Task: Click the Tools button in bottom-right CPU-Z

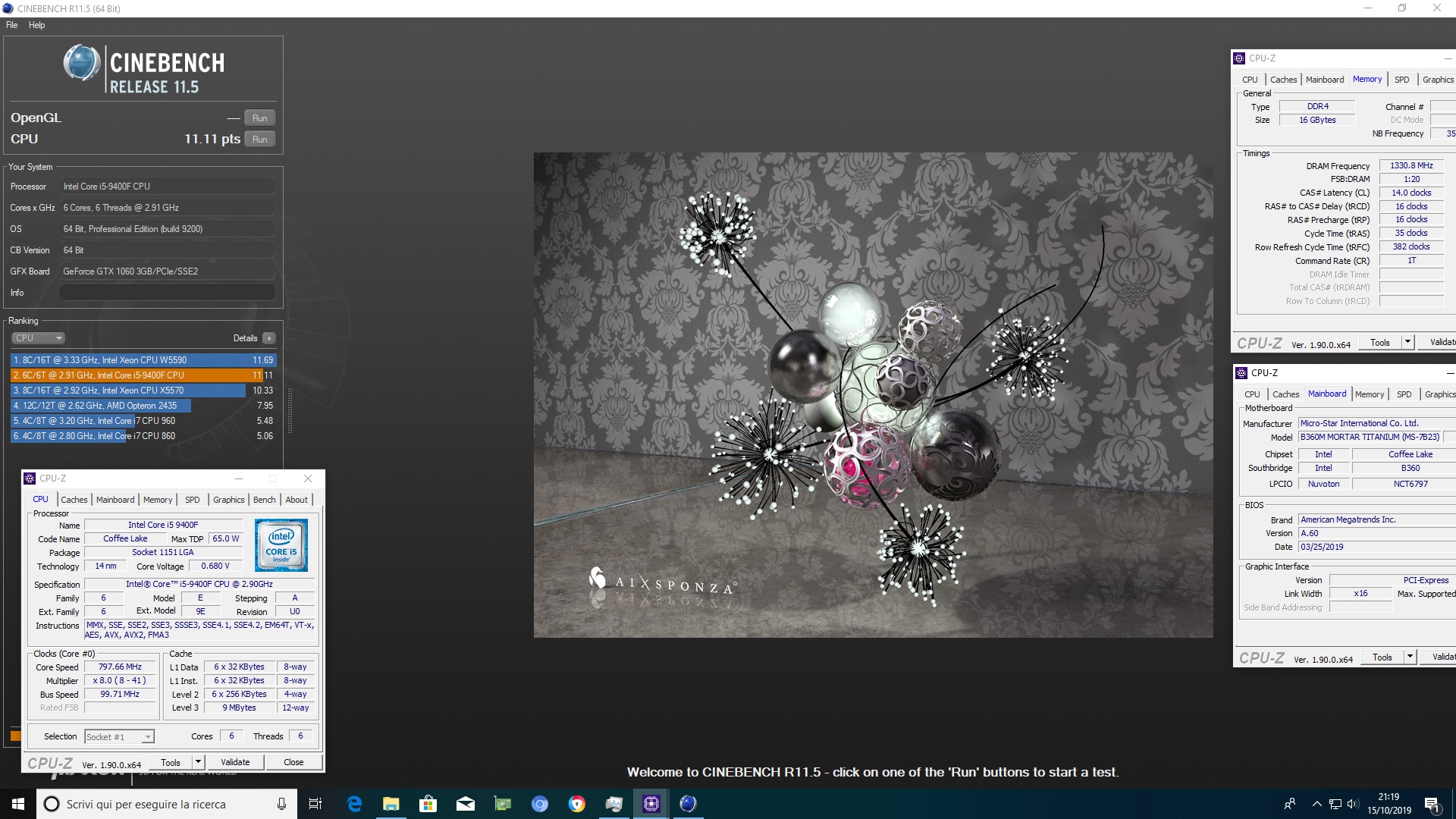Action: tap(1382, 657)
